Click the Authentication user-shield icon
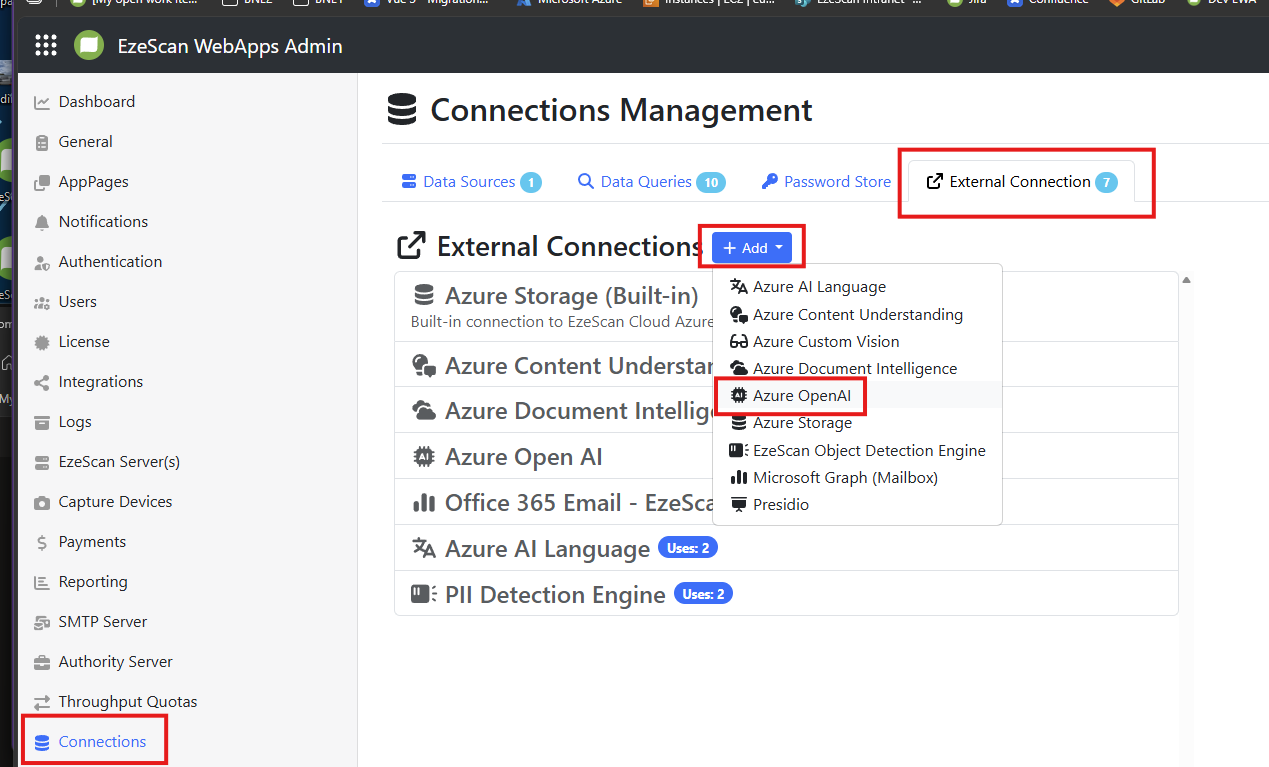This screenshot has height=767, width=1269. [42, 262]
